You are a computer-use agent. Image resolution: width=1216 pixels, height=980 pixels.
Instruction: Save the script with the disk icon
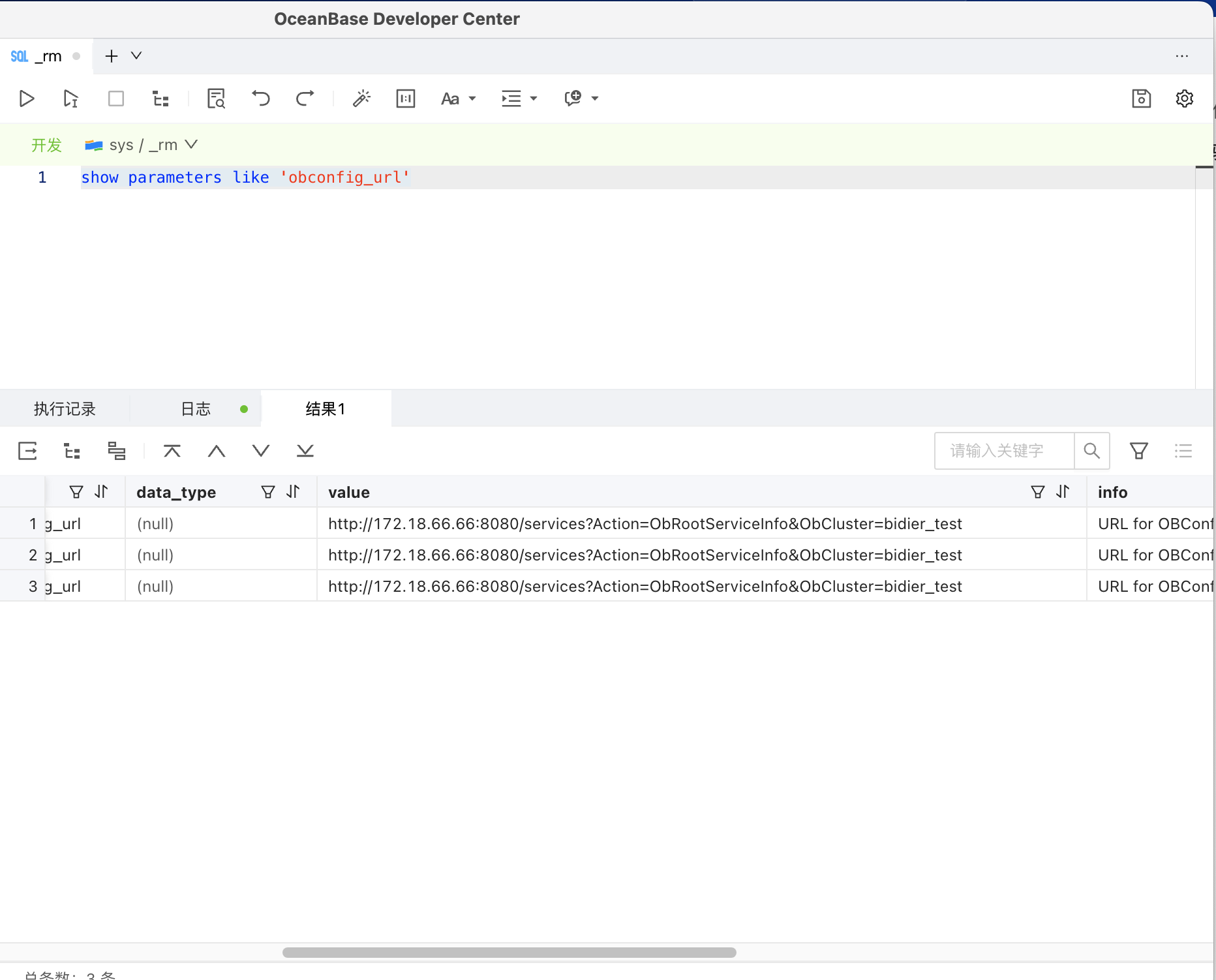click(1141, 99)
